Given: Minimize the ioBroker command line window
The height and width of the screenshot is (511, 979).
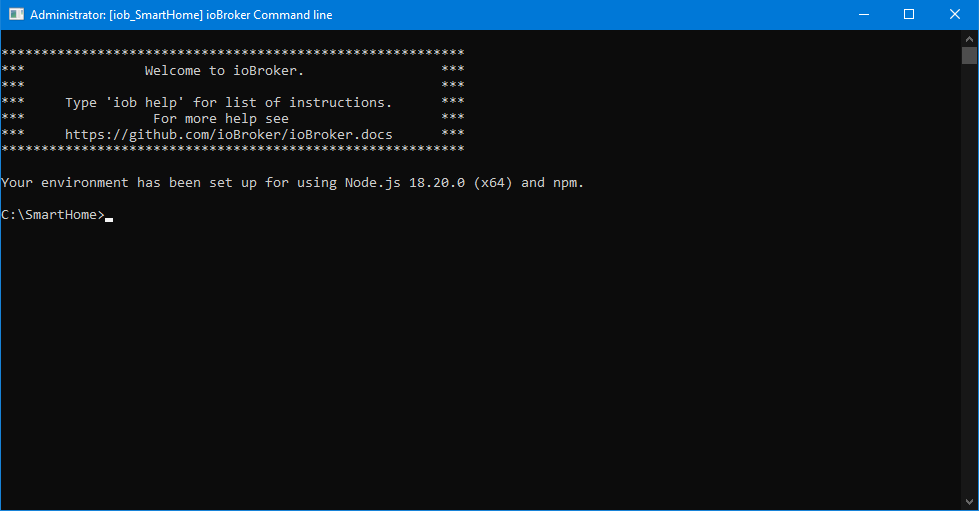Looking at the screenshot, I should click(x=862, y=15).
